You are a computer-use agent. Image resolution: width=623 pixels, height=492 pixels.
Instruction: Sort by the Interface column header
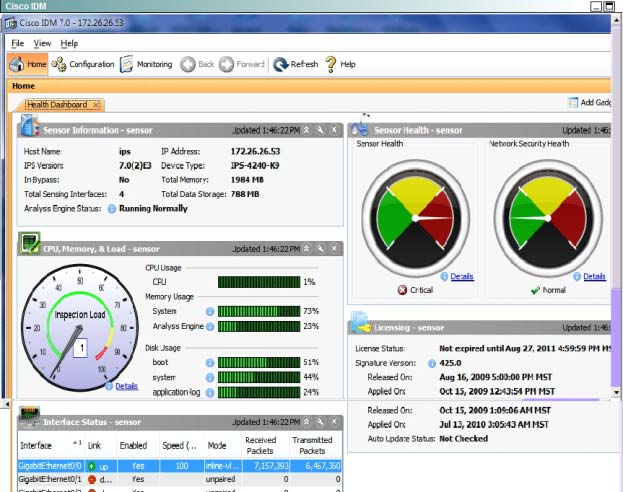coord(51,446)
